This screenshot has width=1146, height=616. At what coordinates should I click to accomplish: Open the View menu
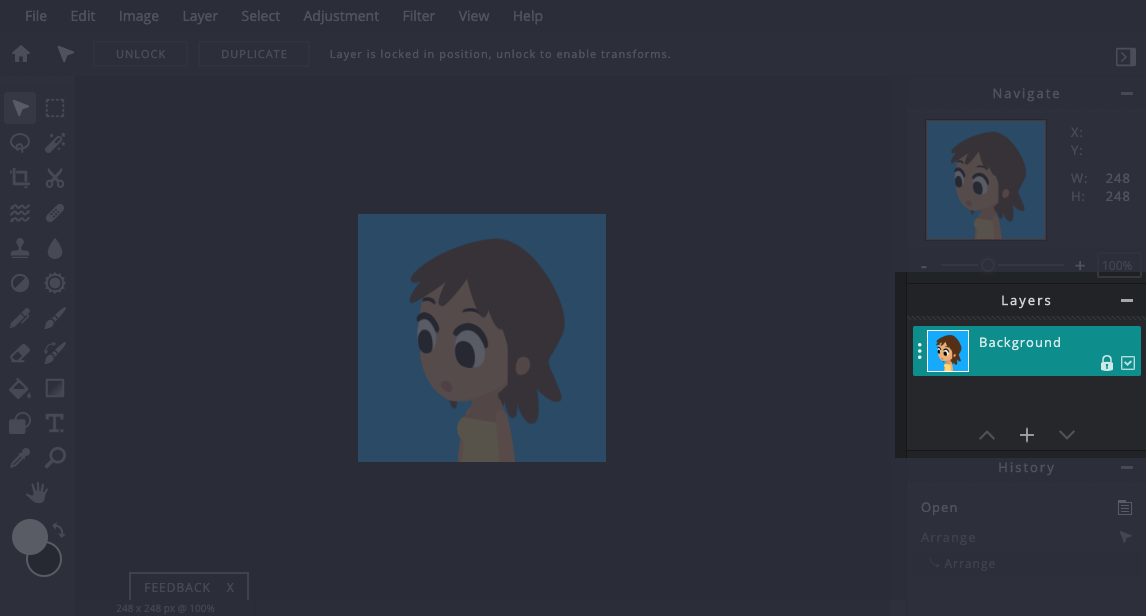coord(474,16)
